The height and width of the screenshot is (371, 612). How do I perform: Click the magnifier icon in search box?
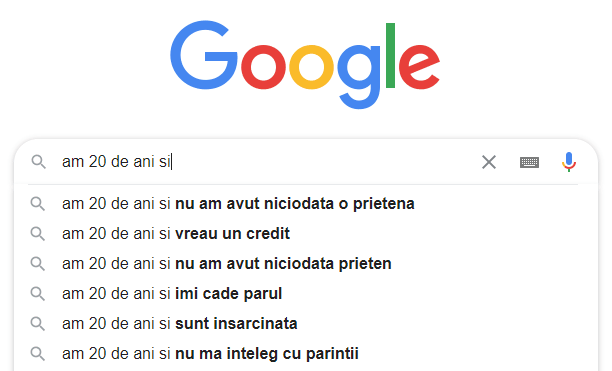[39, 162]
